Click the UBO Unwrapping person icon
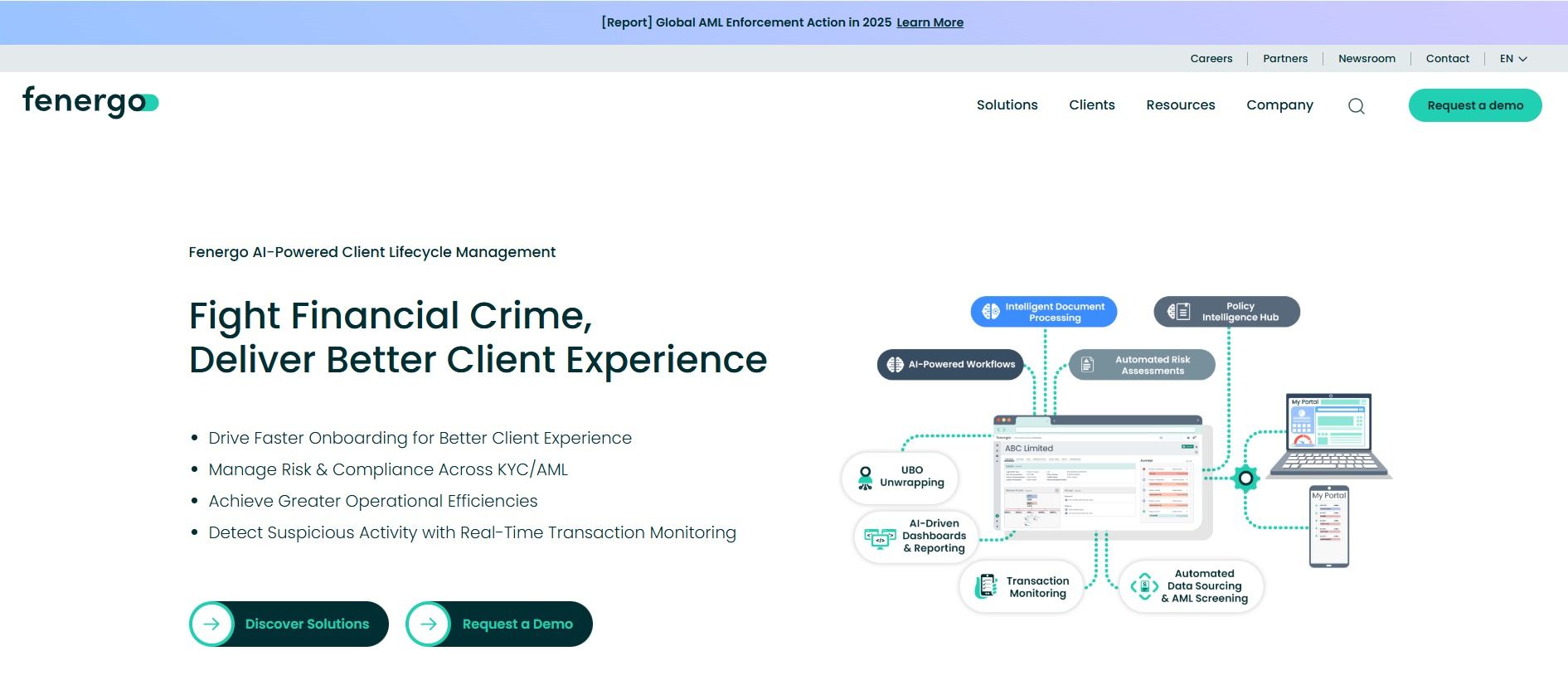 [x=865, y=477]
